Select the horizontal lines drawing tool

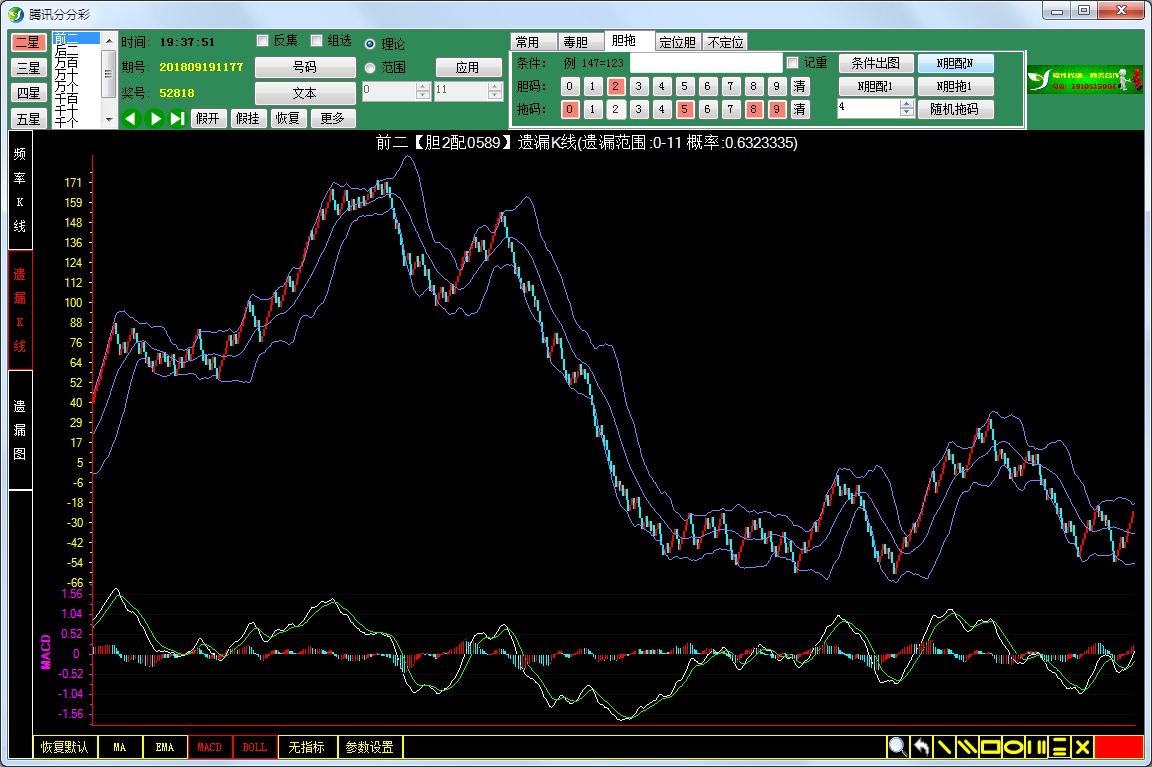point(1059,747)
